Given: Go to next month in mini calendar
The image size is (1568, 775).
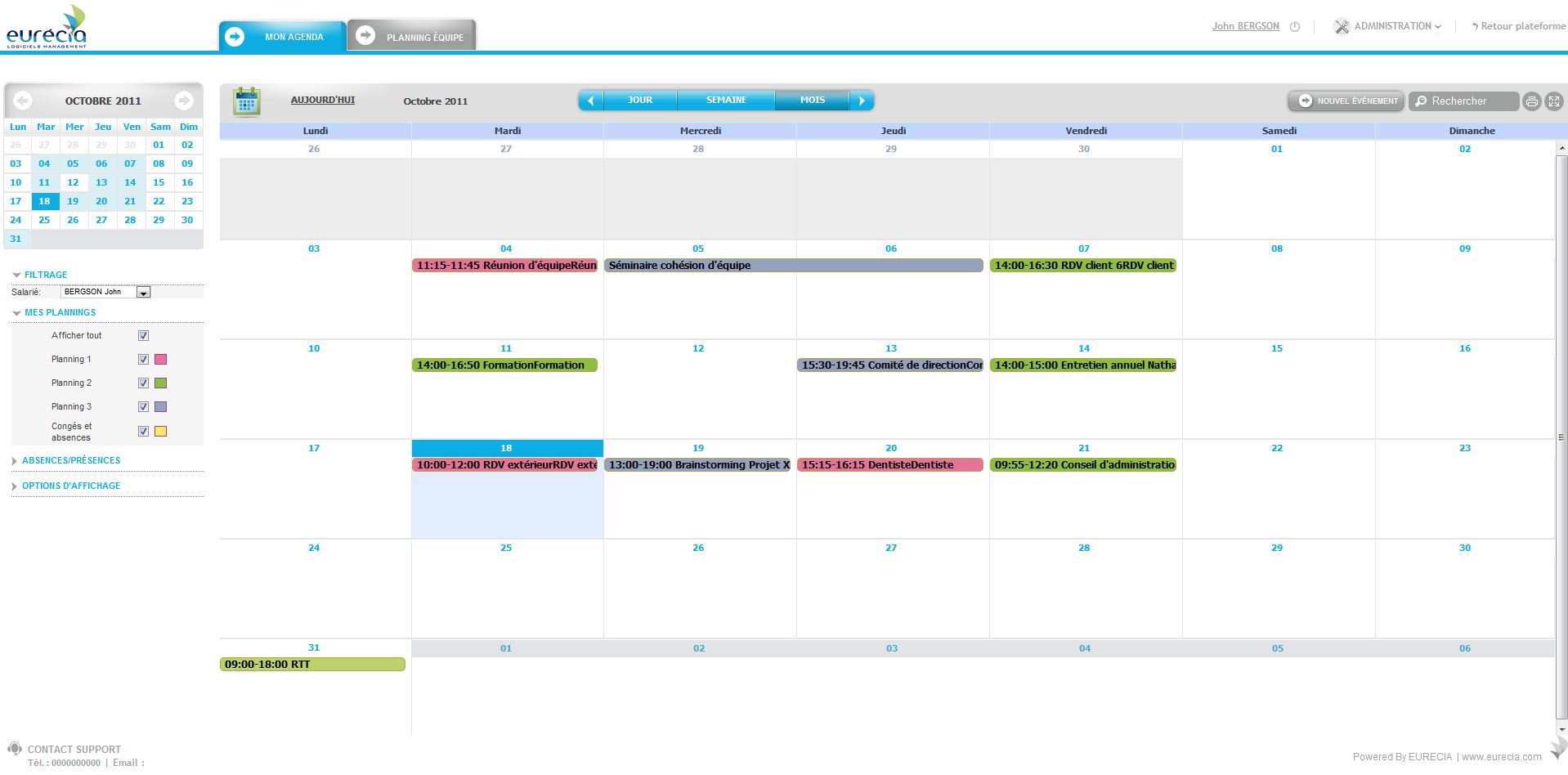Looking at the screenshot, I should click(184, 101).
